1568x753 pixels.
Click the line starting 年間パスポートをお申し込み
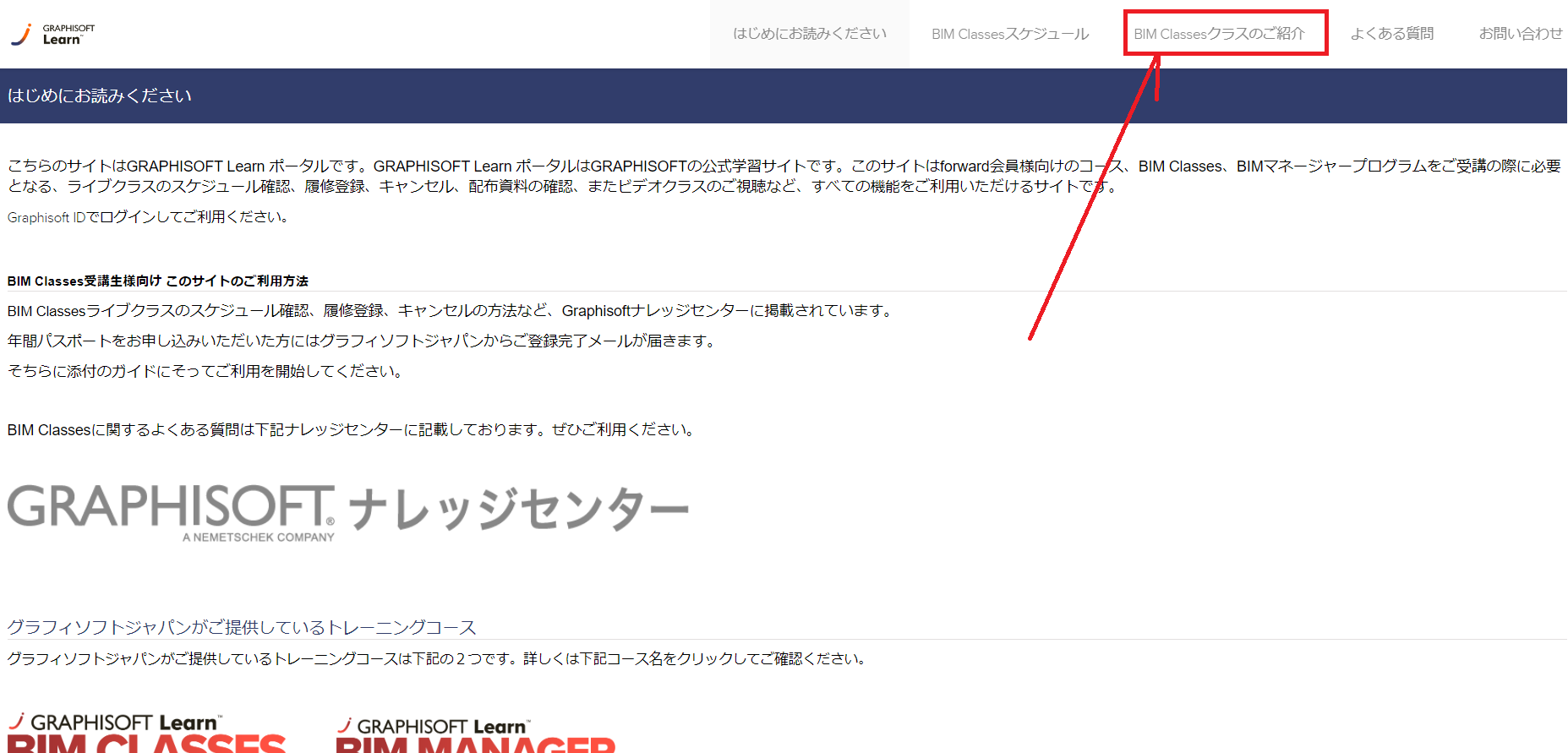[363, 341]
